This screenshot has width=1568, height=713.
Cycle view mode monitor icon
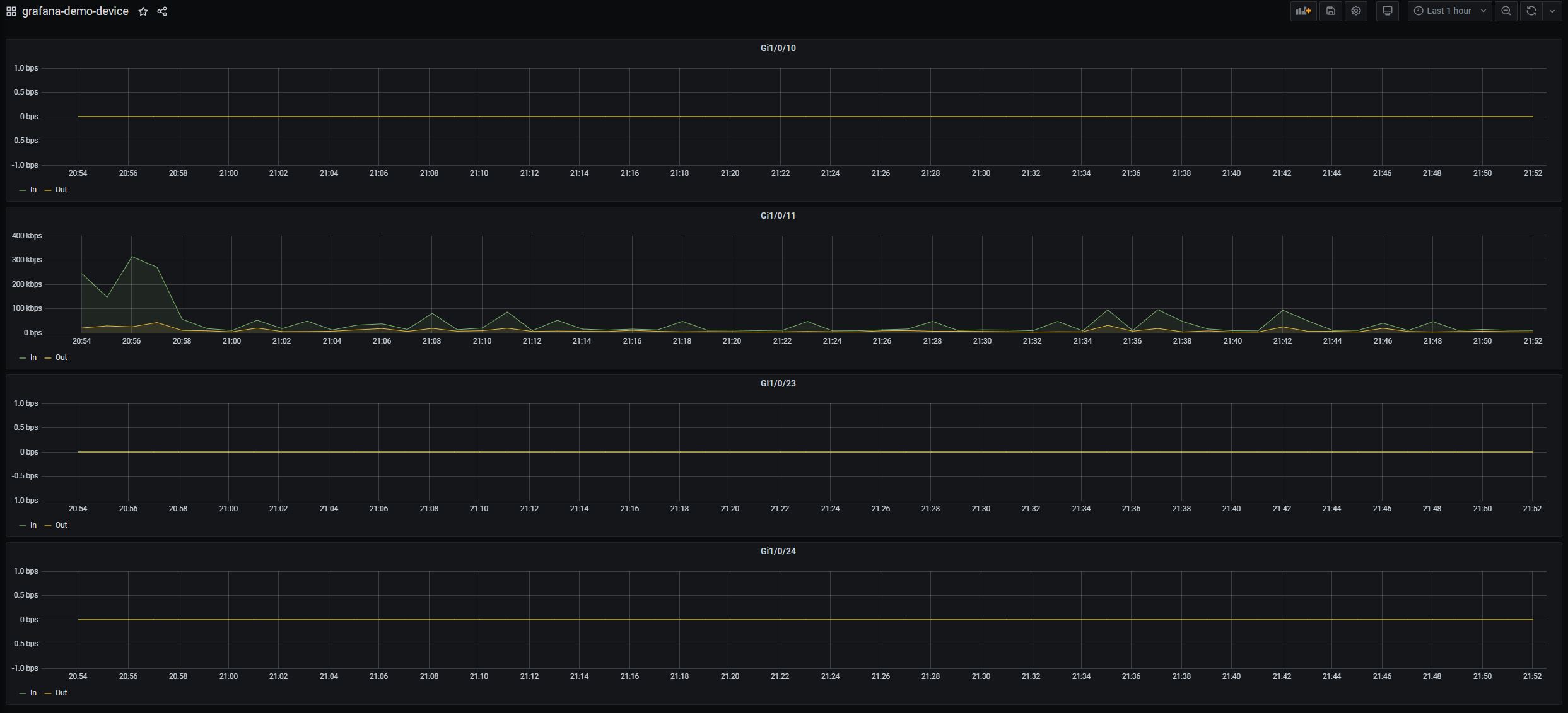point(1387,11)
